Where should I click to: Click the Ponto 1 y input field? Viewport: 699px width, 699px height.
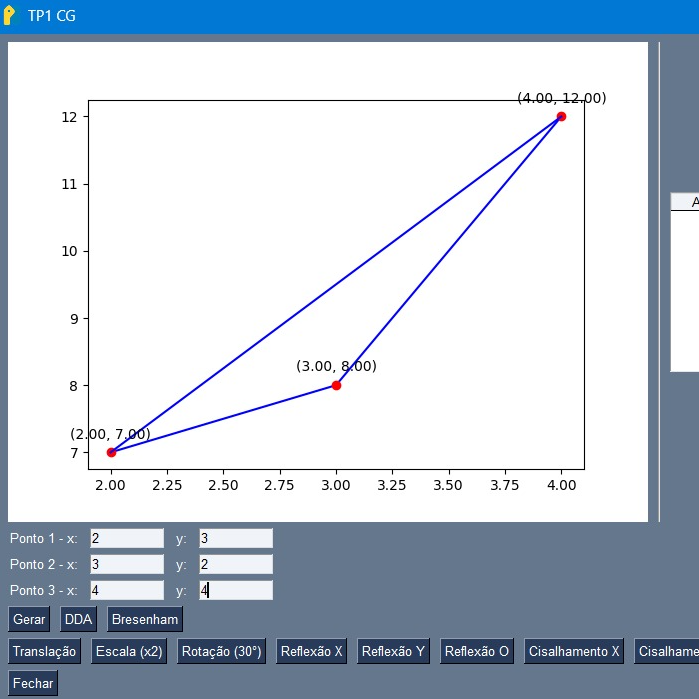[x=236, y=538]
